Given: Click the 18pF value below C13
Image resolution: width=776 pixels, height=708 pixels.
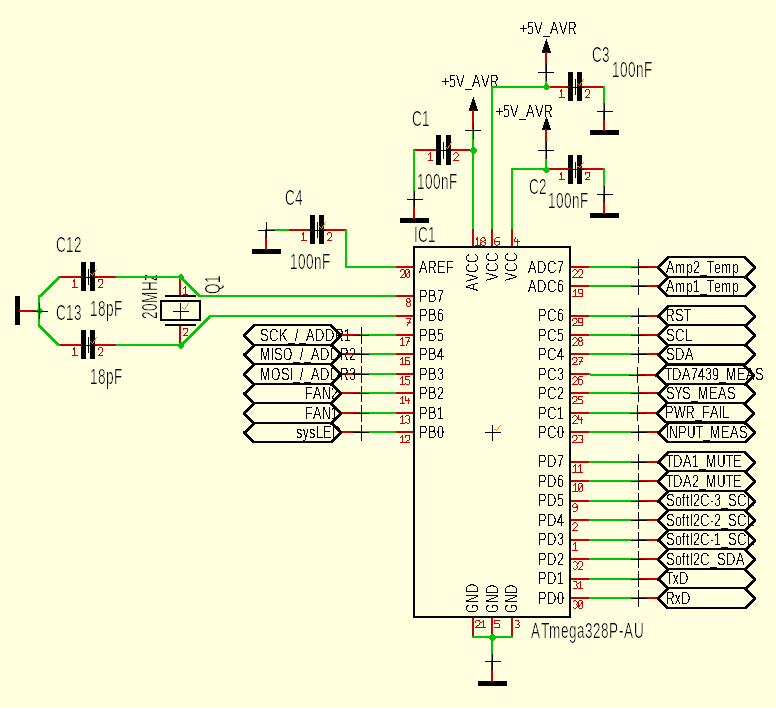Looking at the screenshot, I should 106,377.
